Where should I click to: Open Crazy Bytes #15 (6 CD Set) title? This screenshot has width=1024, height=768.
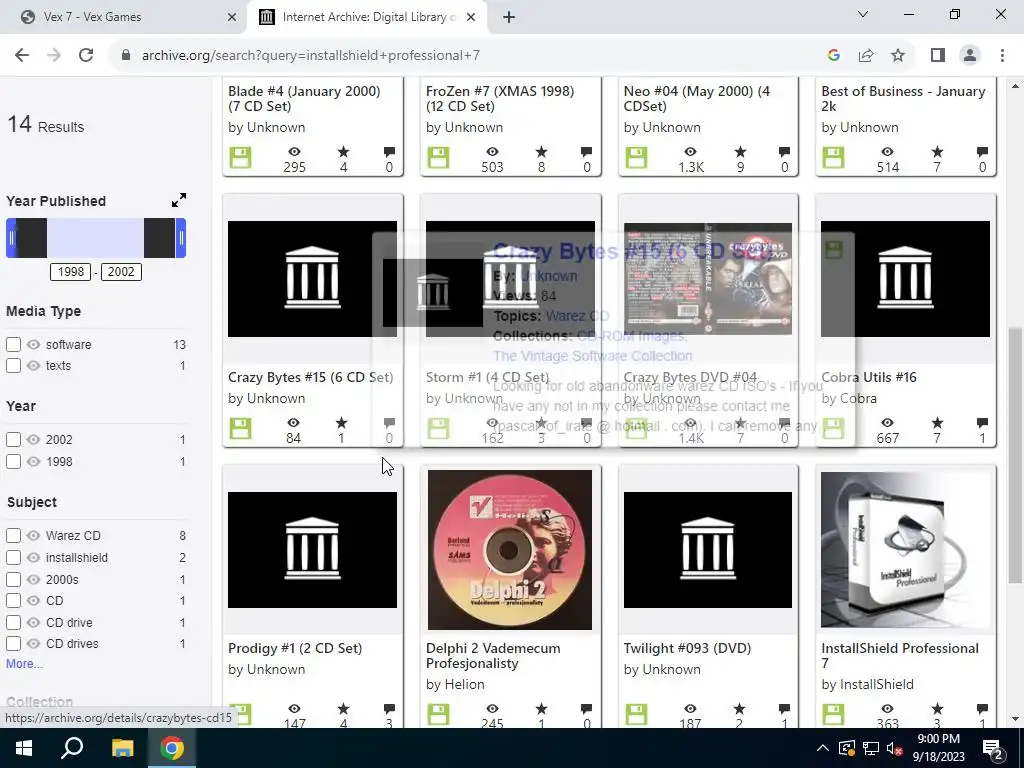[x=310, y=377]
